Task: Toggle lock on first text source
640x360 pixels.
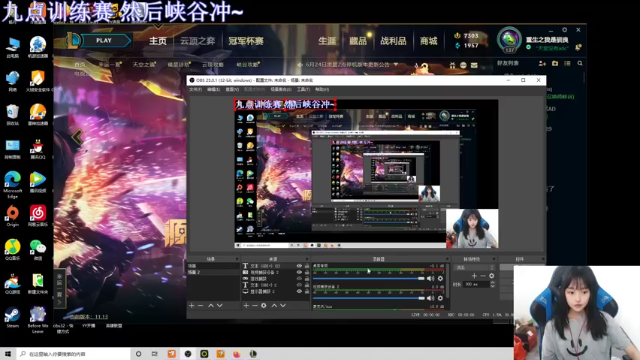Action: click(307, 266)
